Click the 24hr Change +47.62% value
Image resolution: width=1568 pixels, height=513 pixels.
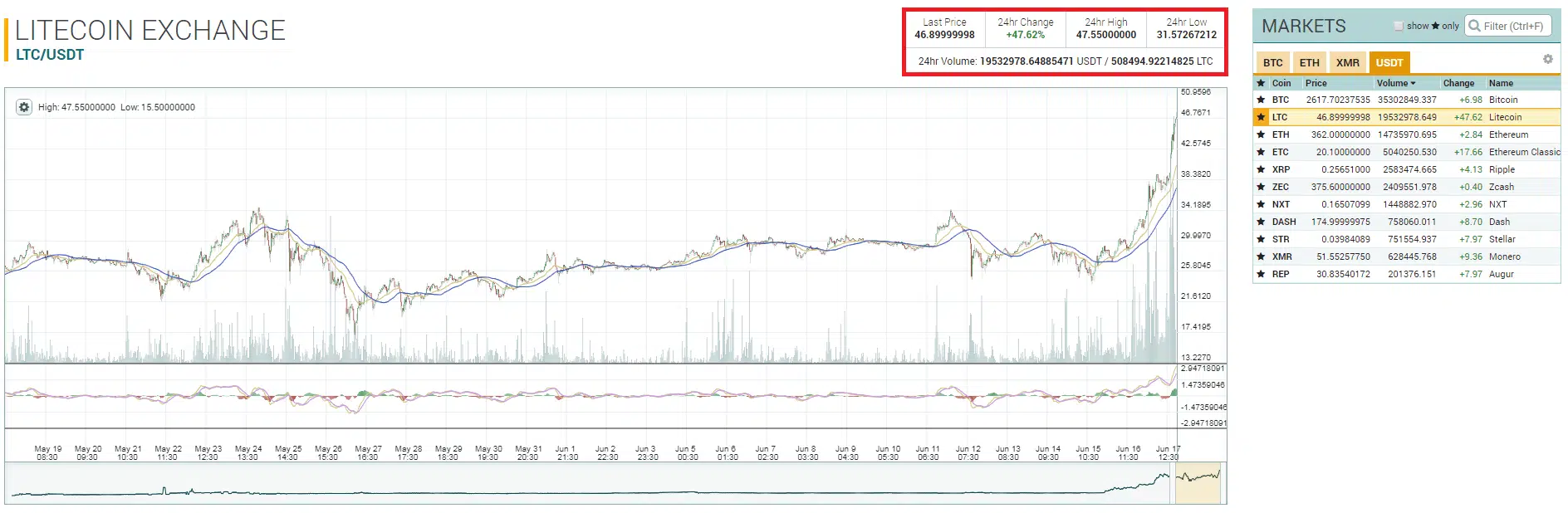(1026, 35)
